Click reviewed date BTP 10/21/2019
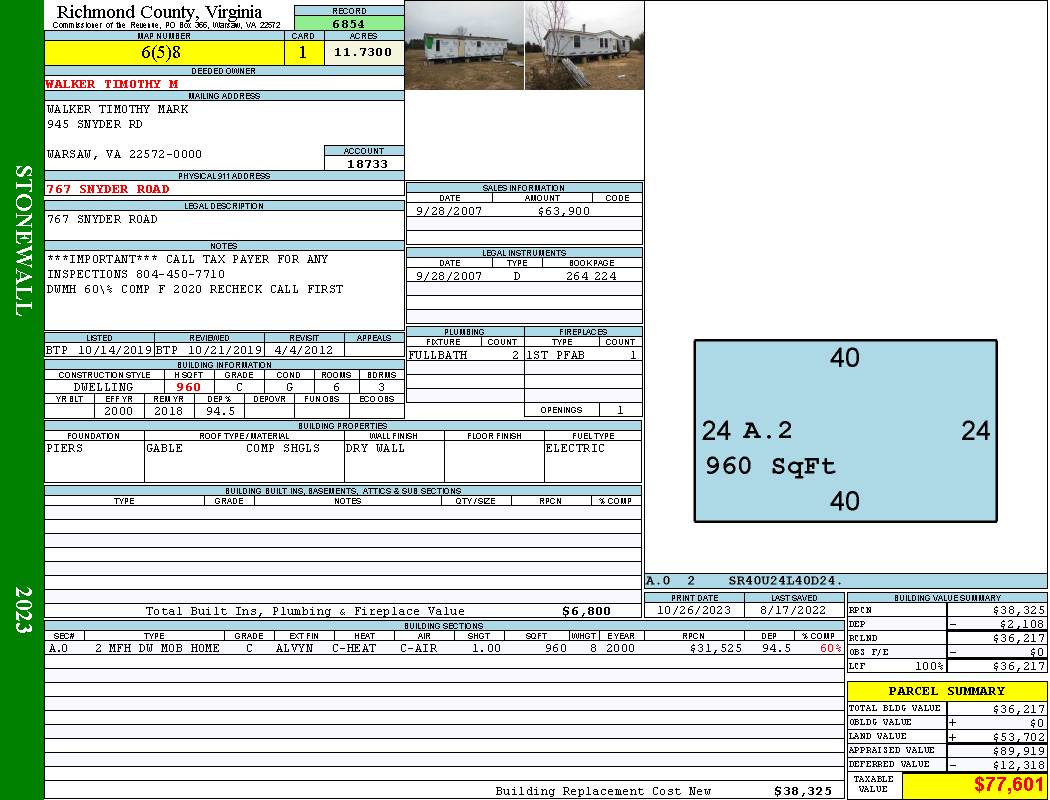 209,350
